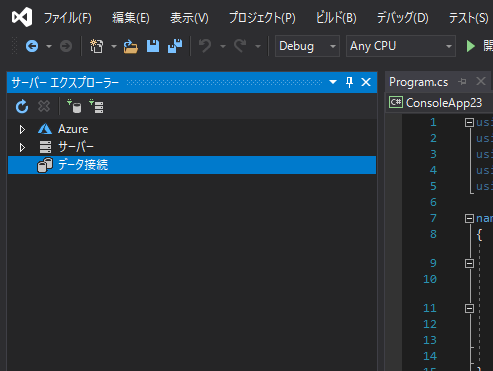Collapse the using block at line 1
Image resolution: width=493 pixels, height=371 pixels.
pos(469,123)
